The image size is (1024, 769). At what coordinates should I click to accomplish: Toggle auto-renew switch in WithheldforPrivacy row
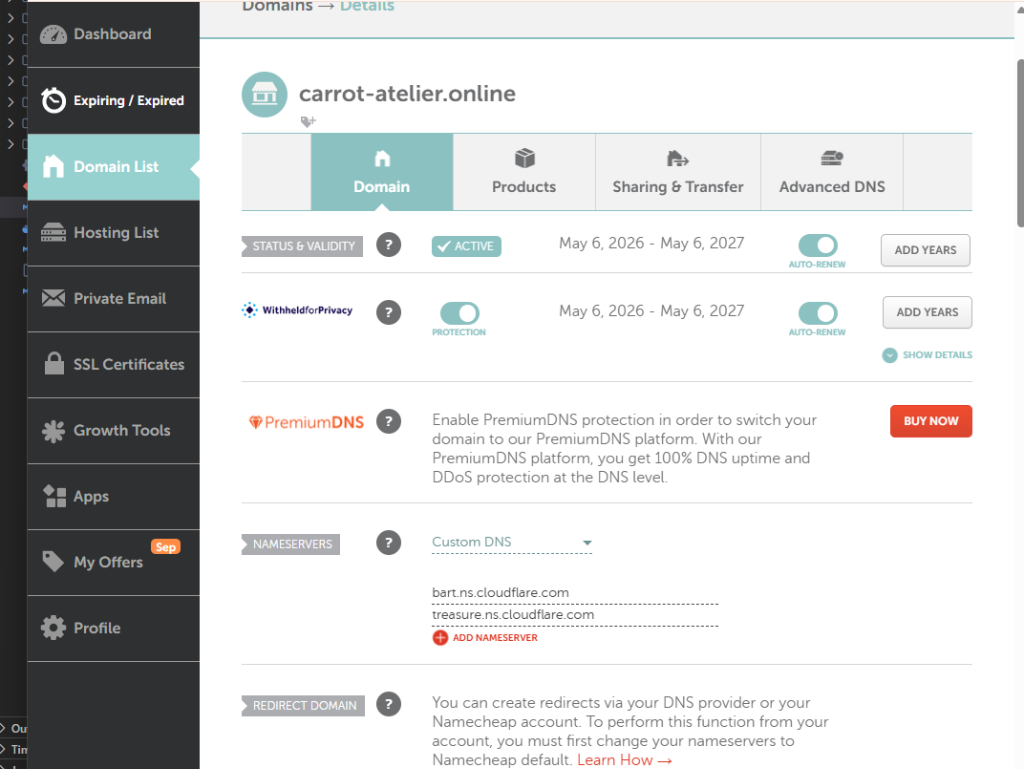point(818,313)
